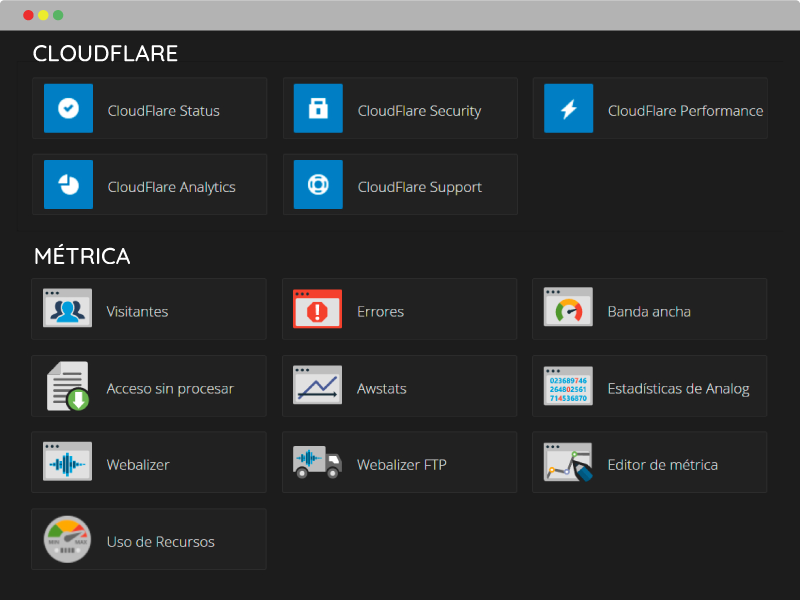Click the Webalizer FTP truck icon
Viewport: 800px width, 600px height.
click(x=317, y=462)
